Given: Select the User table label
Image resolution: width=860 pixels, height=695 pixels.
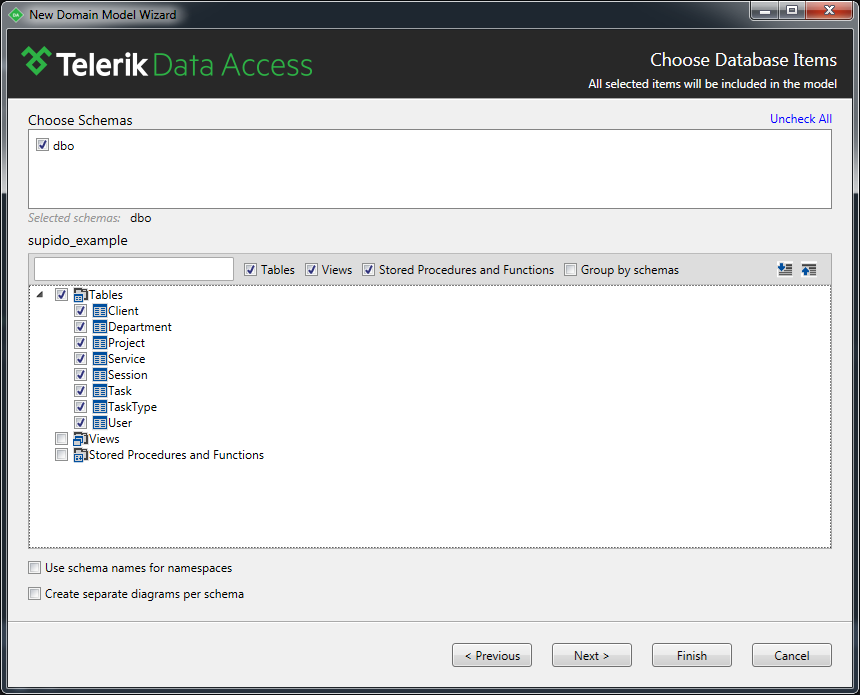Looking at the screenshot, I should click(x=120, y=423).
